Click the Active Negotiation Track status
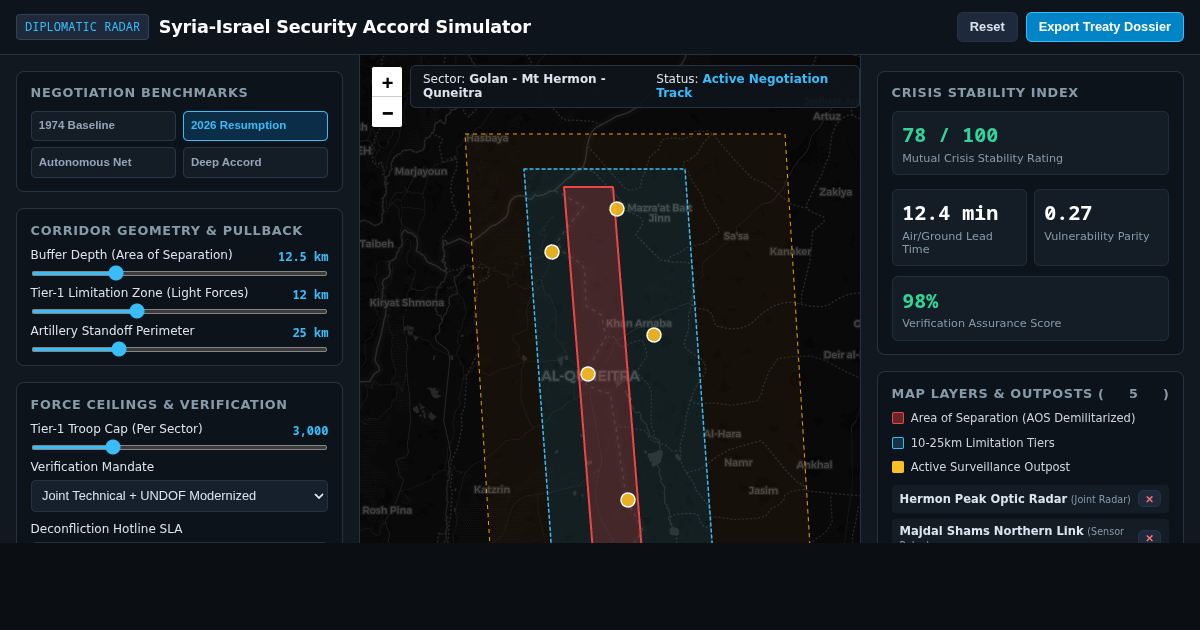The height and width of the screenshot is (630, 1200). tap(742, 86)
